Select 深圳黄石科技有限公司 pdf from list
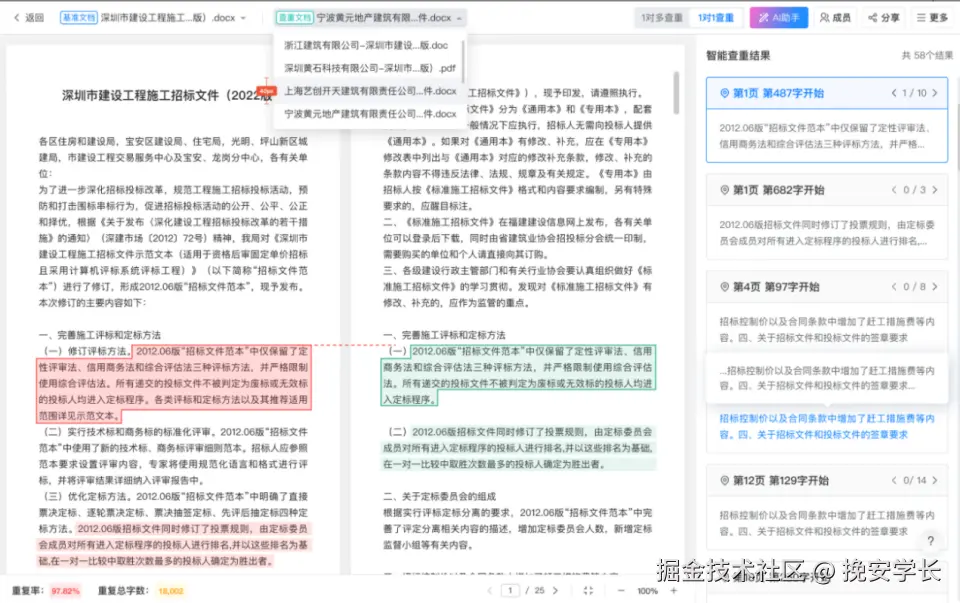This screenshot has height=603, width=960. pos(369,68)
